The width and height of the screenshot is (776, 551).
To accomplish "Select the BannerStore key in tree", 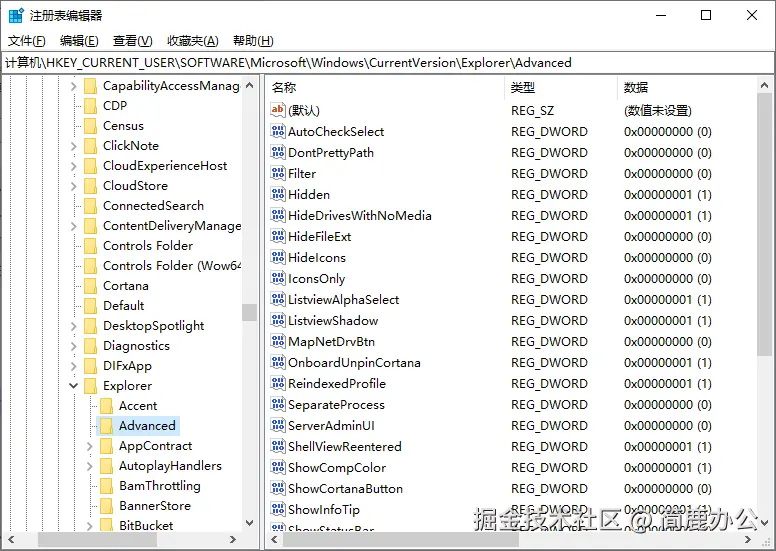I will (155, 505).
